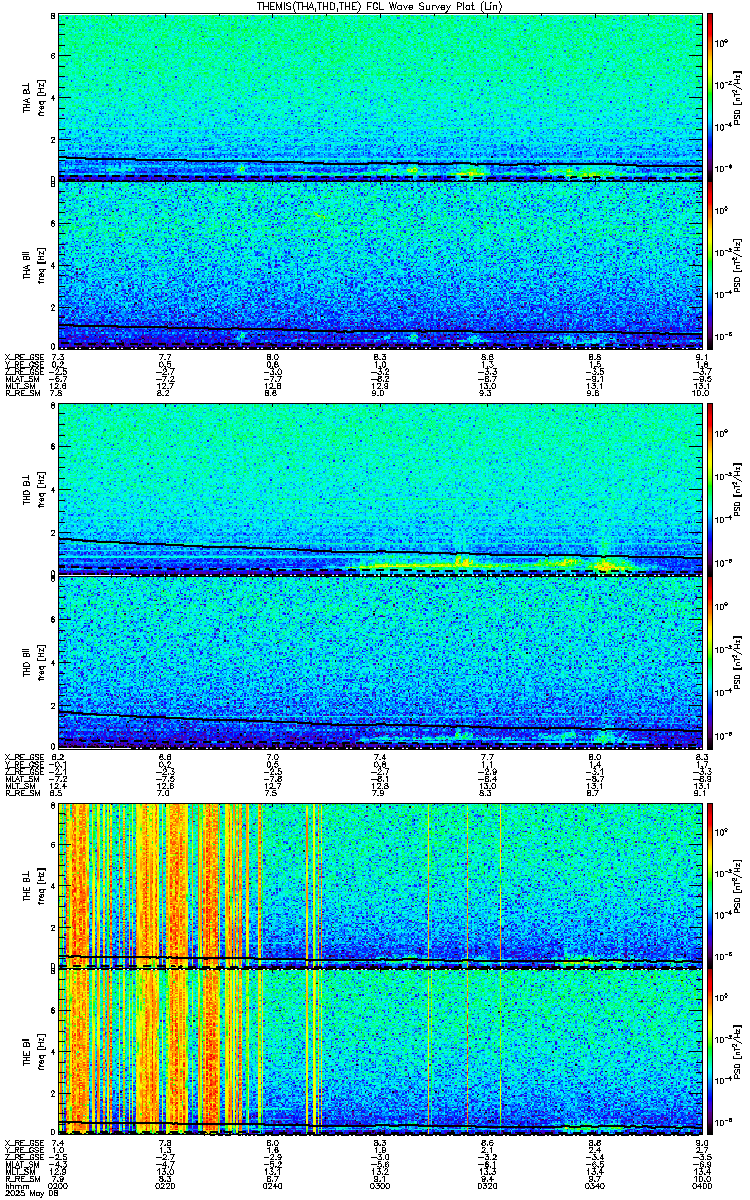Click the "THA BL freq [Hz]" axis label
750x1200 pixels.
tap(33, 98)
